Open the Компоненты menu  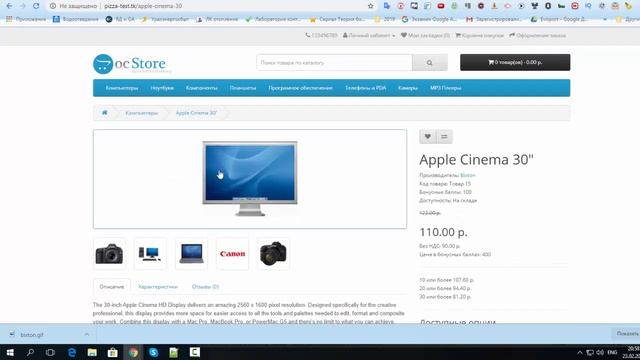point(202,88)
